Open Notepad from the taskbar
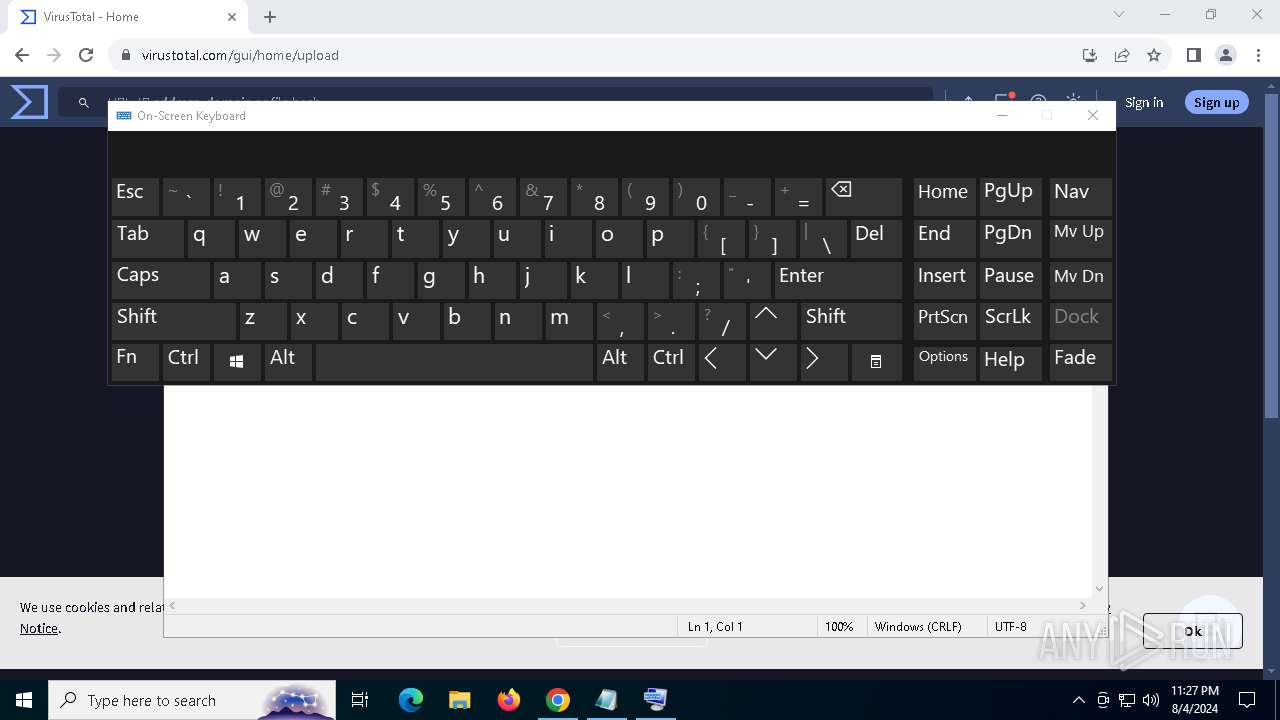1280x720 pixels. [607, 700]
